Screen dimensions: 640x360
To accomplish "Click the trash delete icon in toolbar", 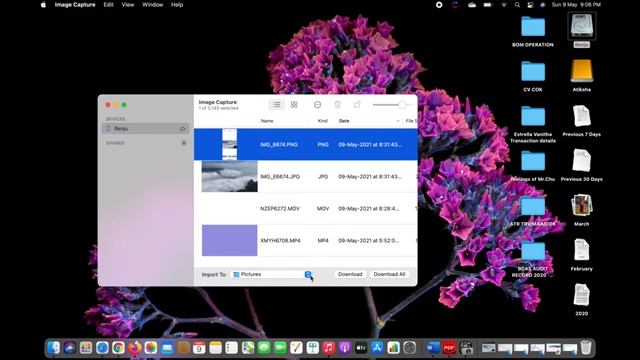I will click(x=338, y=105).
